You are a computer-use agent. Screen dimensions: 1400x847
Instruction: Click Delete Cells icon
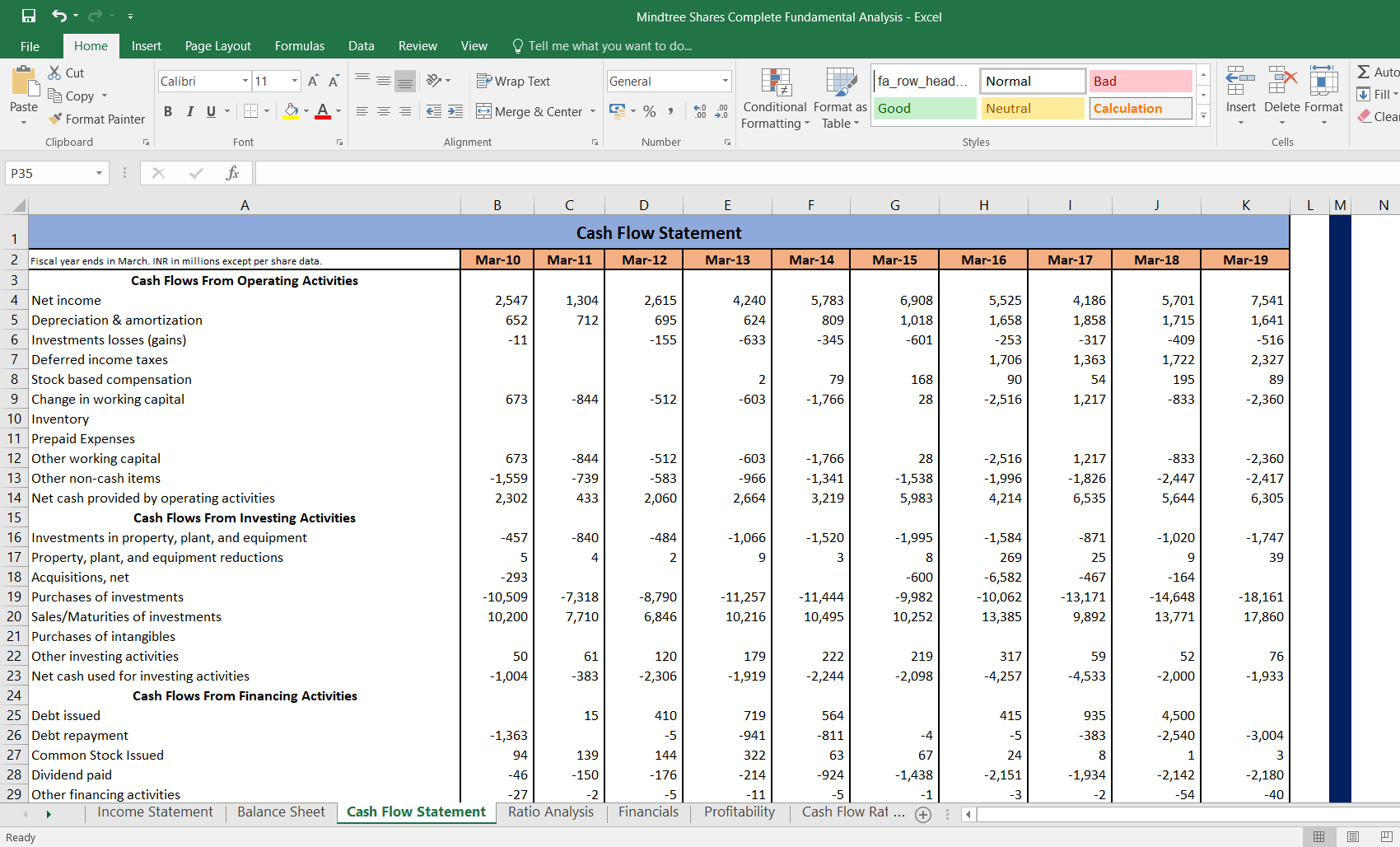(x=1282, y=82)
